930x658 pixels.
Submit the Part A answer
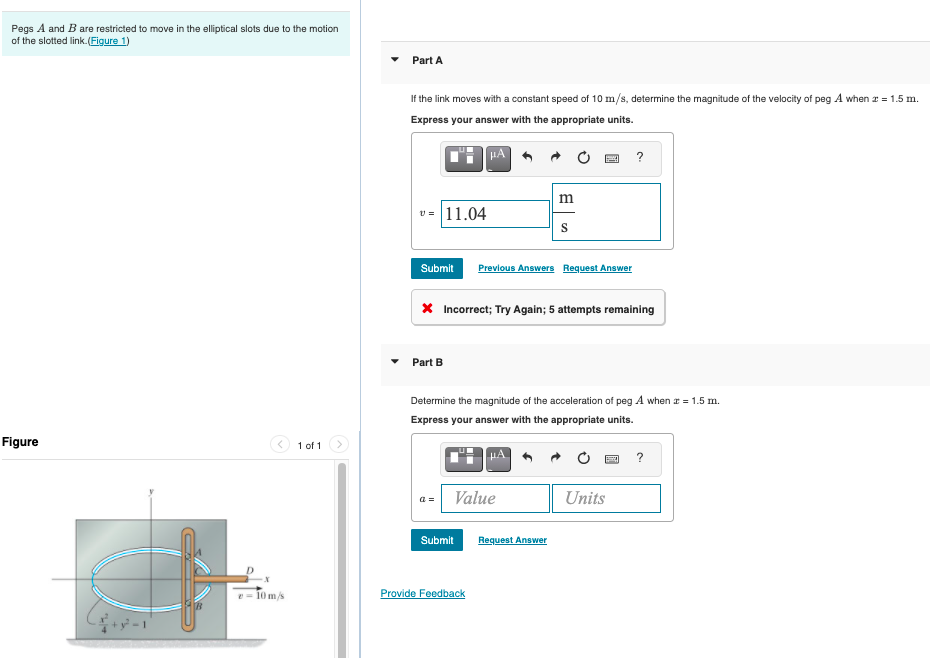tap(436, 268)
